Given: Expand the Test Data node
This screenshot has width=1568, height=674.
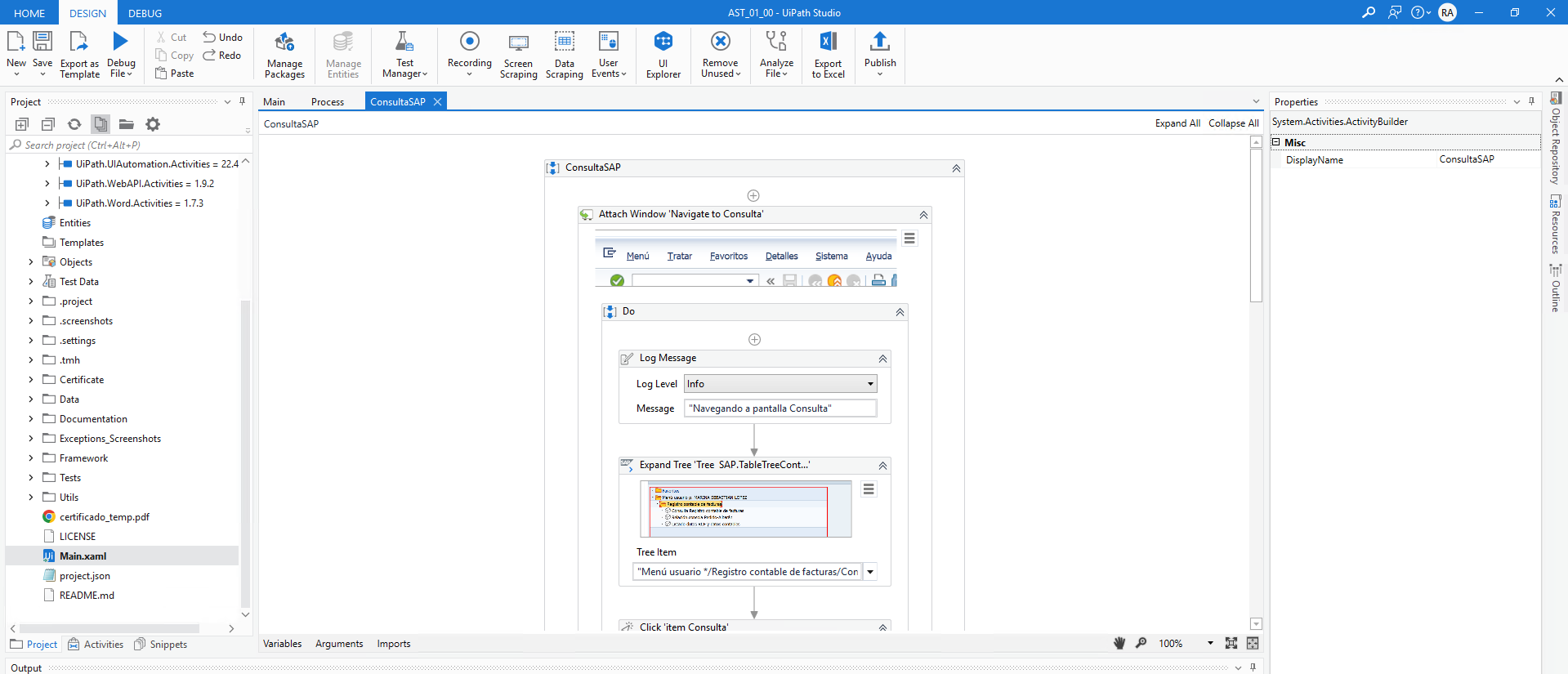Looking at the screenshot, I should 31,282.
